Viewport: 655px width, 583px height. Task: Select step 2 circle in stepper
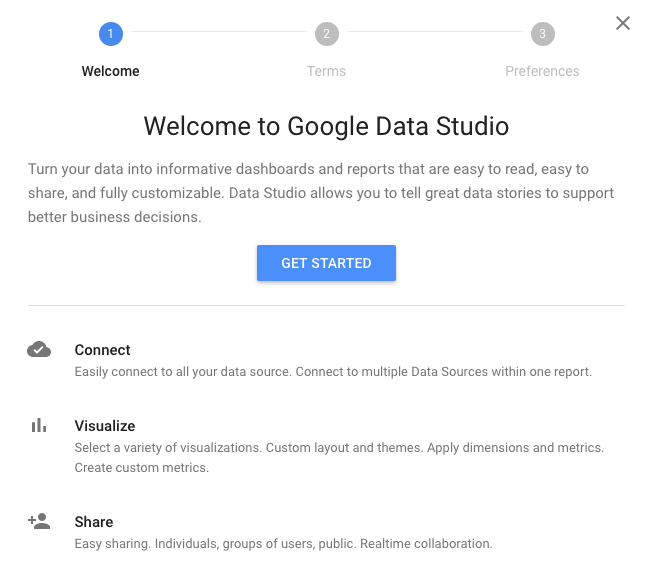pos(326,34)
